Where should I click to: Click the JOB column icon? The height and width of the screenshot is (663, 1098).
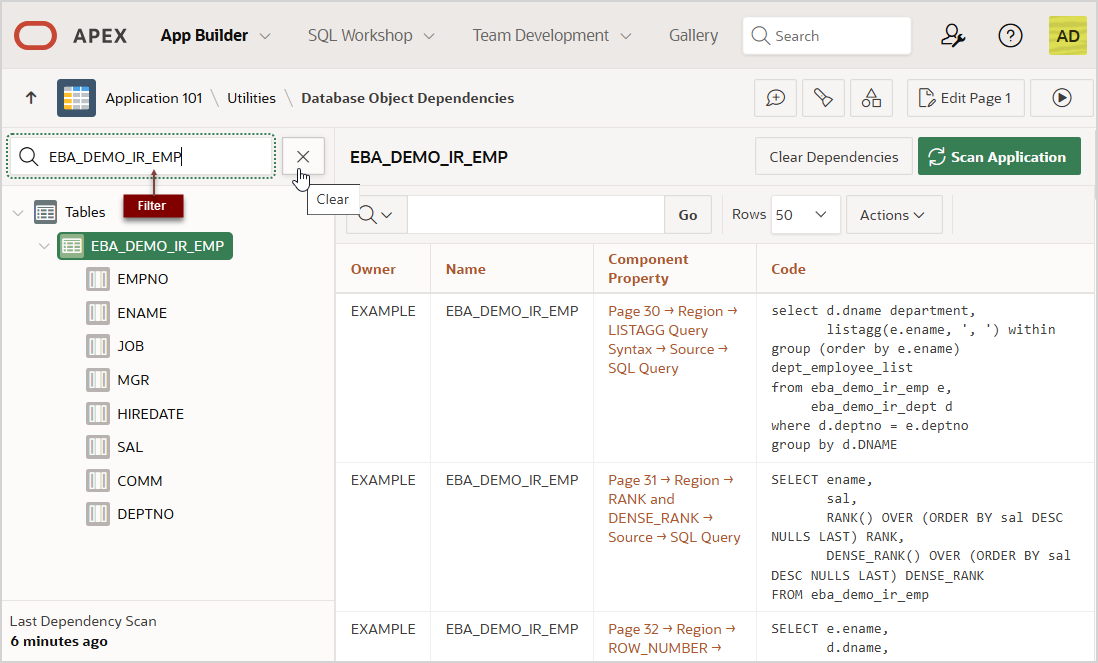98,346
